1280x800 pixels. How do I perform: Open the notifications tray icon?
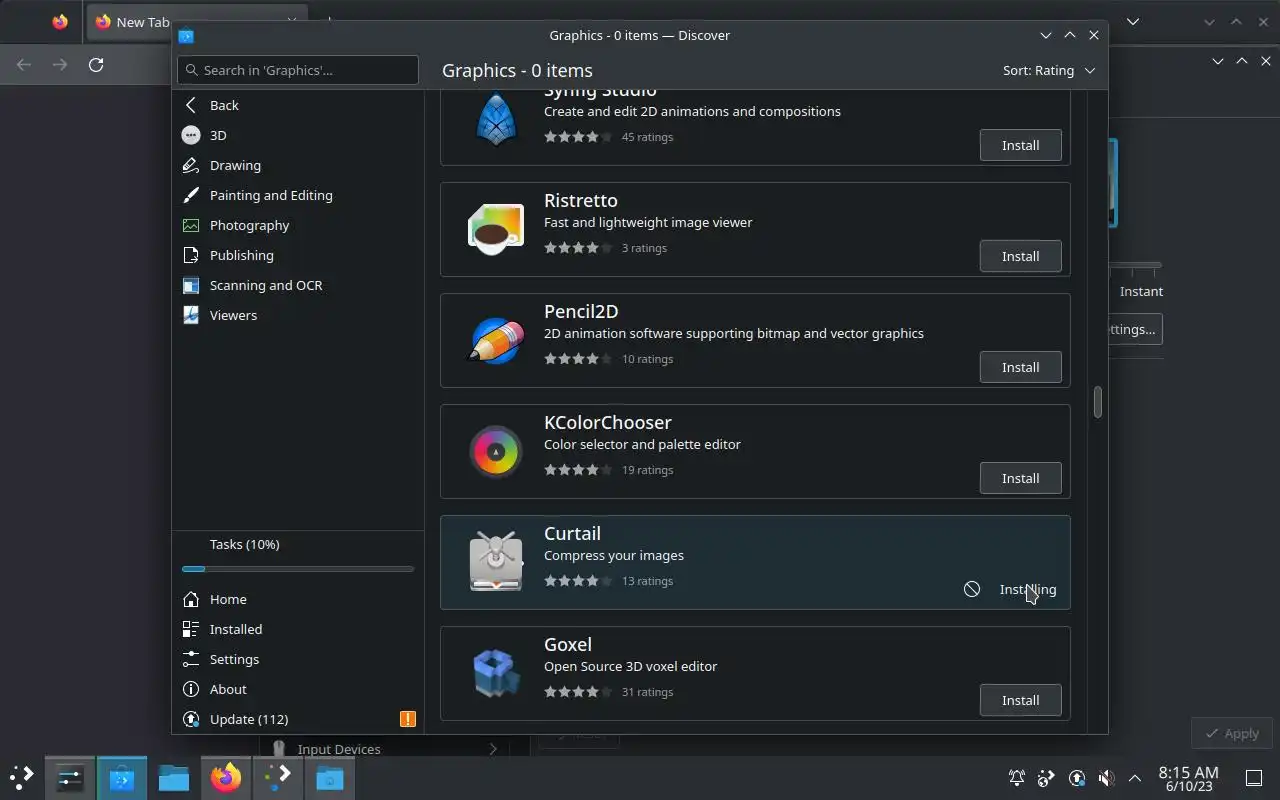(1016, 777)
